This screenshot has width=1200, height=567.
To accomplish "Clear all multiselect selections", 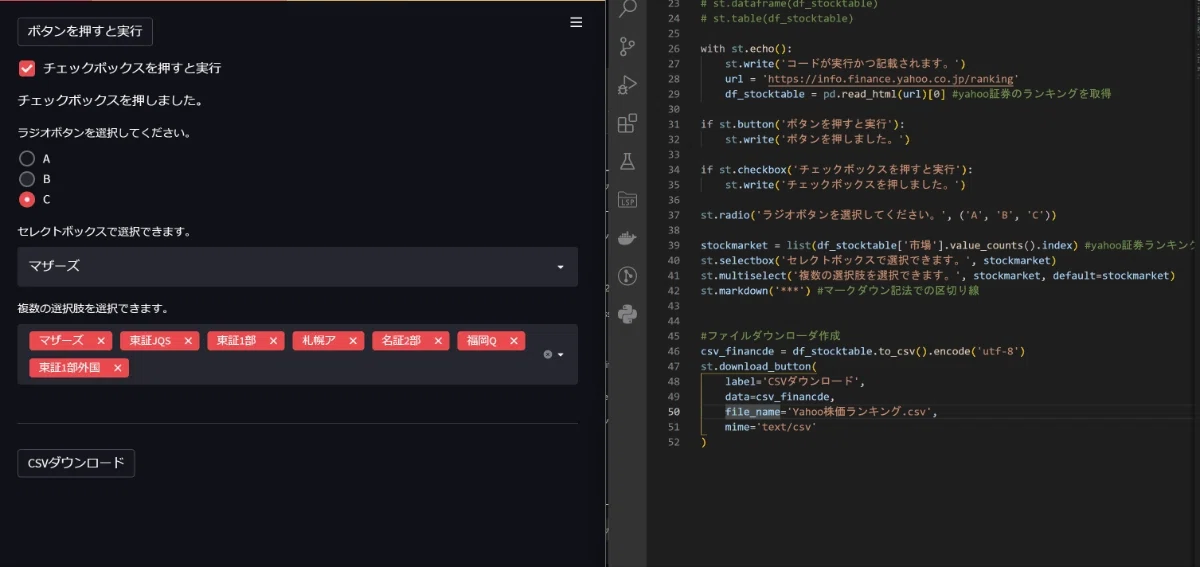I will coord(547,355).
